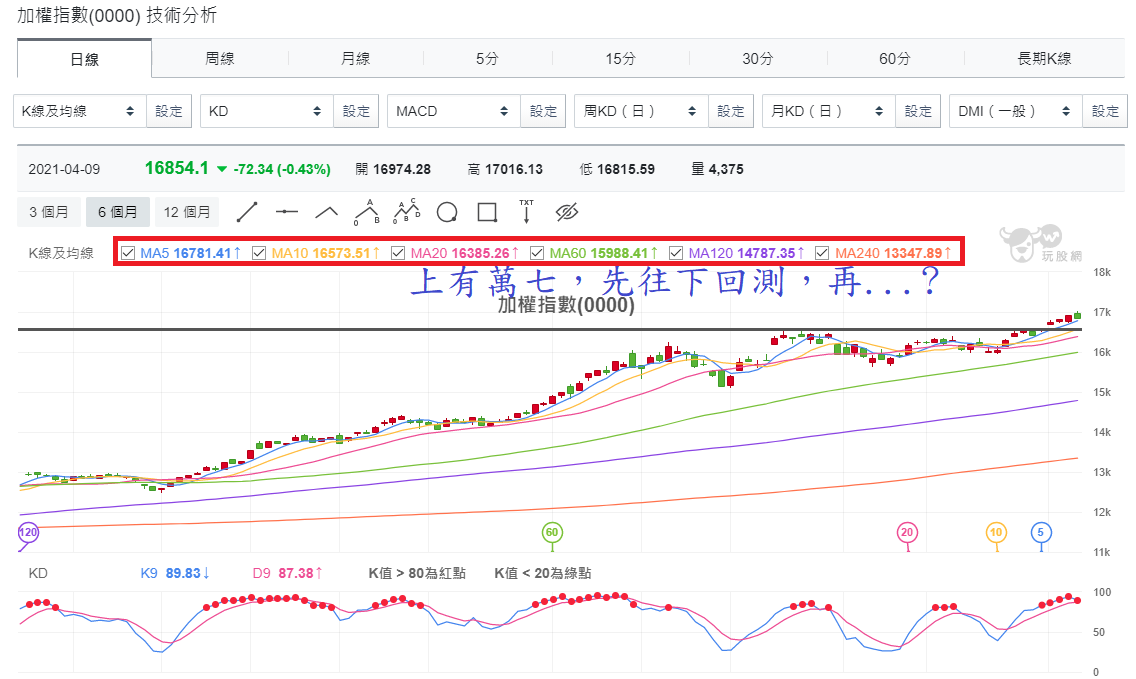Click 設定 button next to DMI dropdown
The image size is (1136, 679).
(x=1105, y=111)
